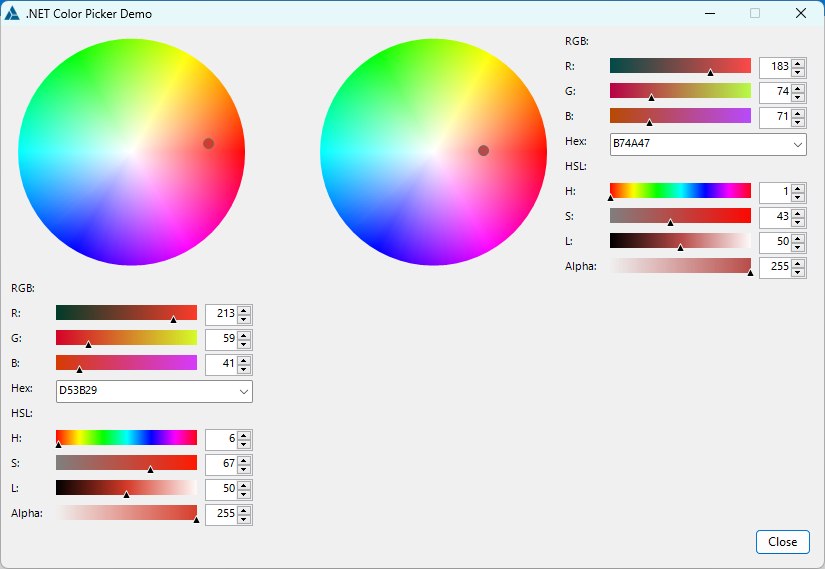Increase right panel R value with up arrow
Image resolution: width=825 pixels, height=569 pixels.
click(798, 63)
